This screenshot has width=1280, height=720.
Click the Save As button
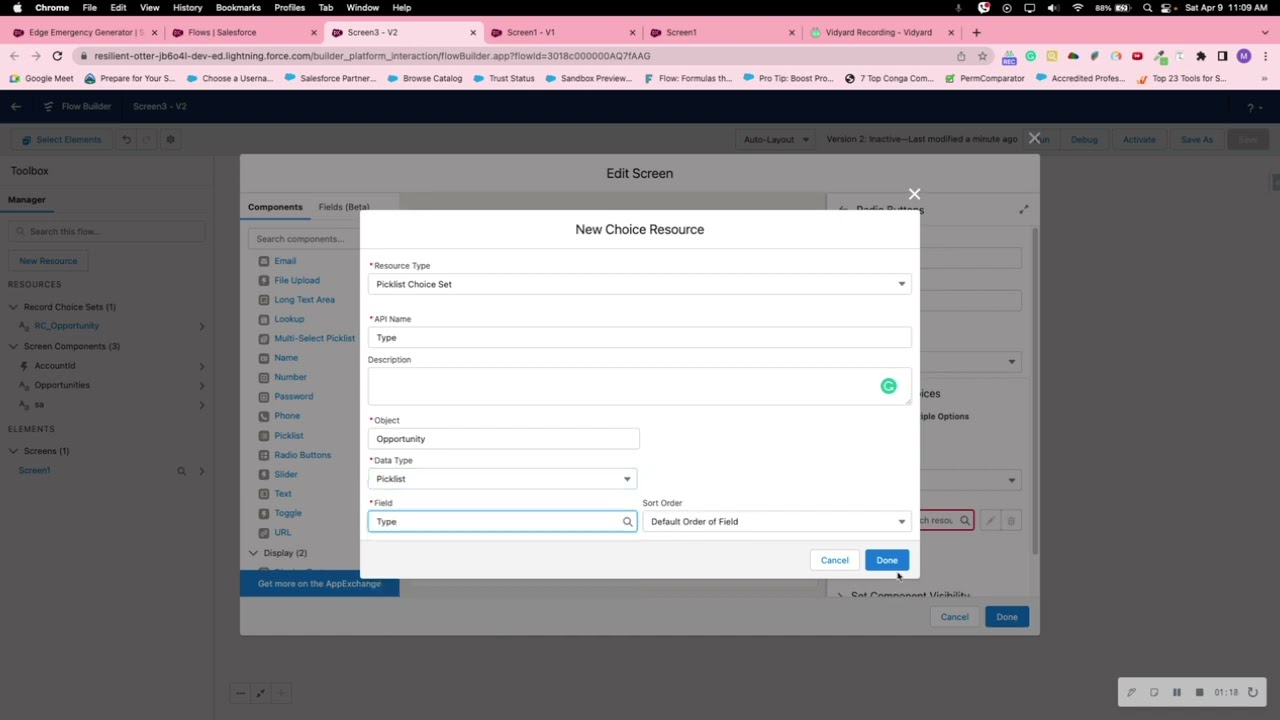point(1196,139)
